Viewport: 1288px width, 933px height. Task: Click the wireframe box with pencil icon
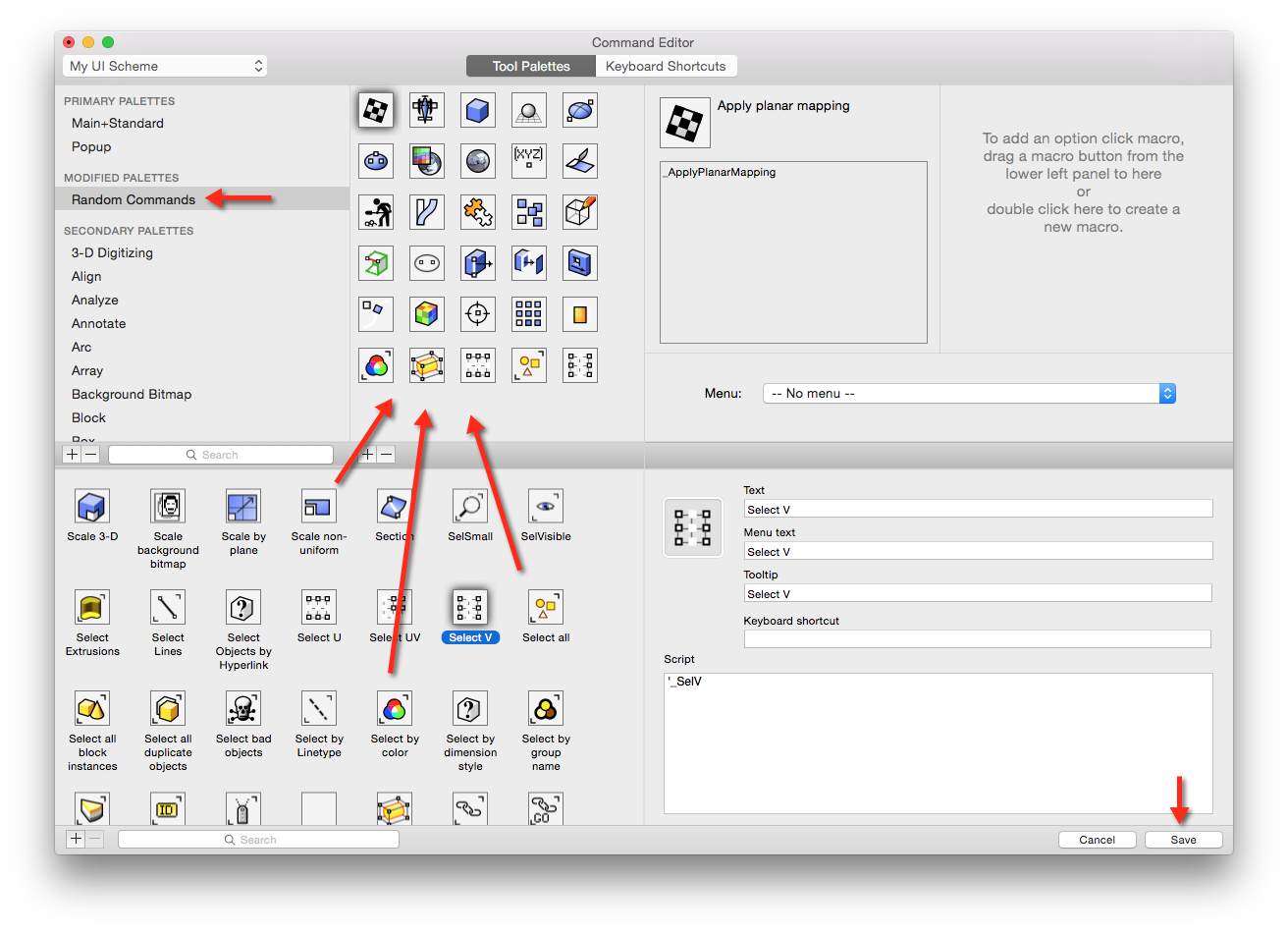[580, 212]
